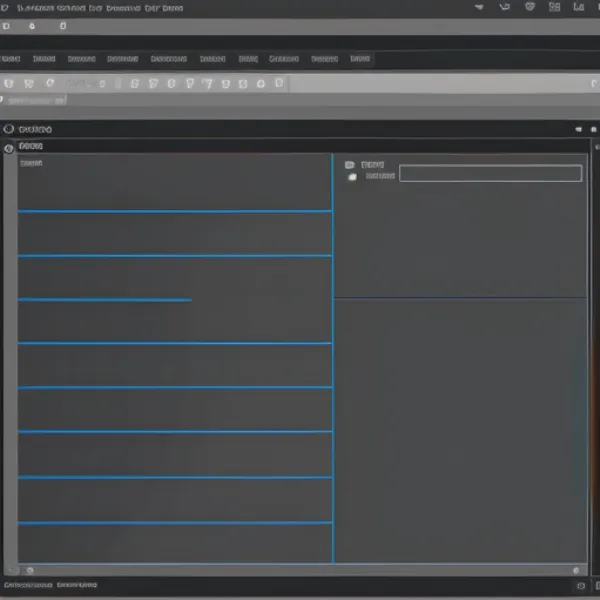
Task: Click the round clock-like icon in the bottom status bar
Action: click(581, 586)
